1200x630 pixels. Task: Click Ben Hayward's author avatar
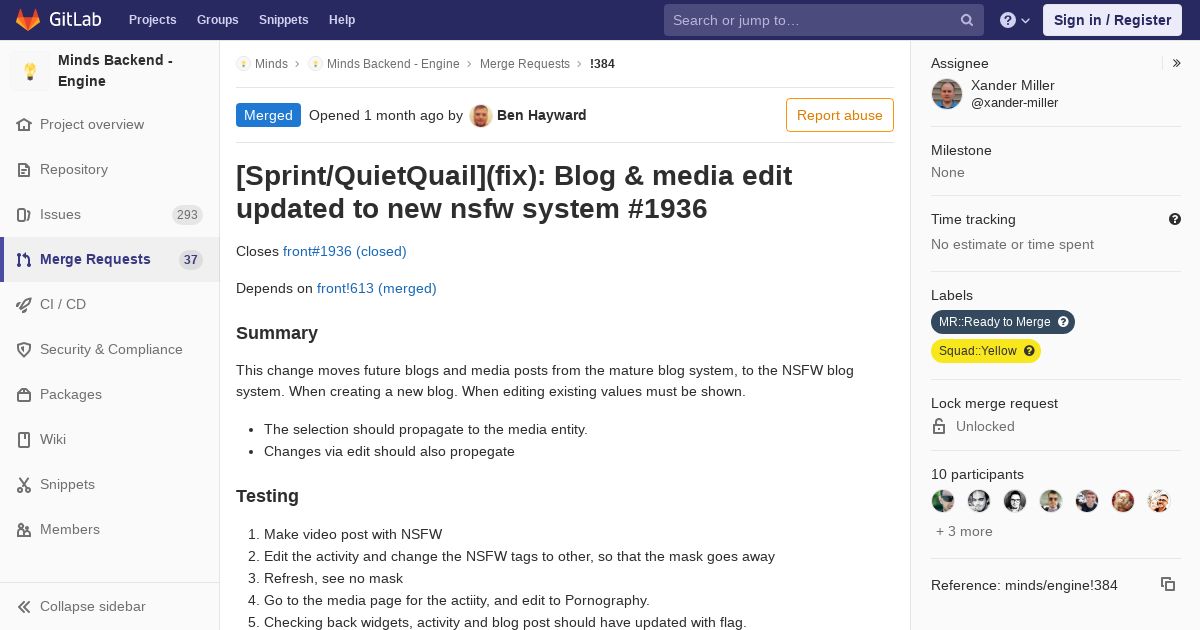click(481, 115)
